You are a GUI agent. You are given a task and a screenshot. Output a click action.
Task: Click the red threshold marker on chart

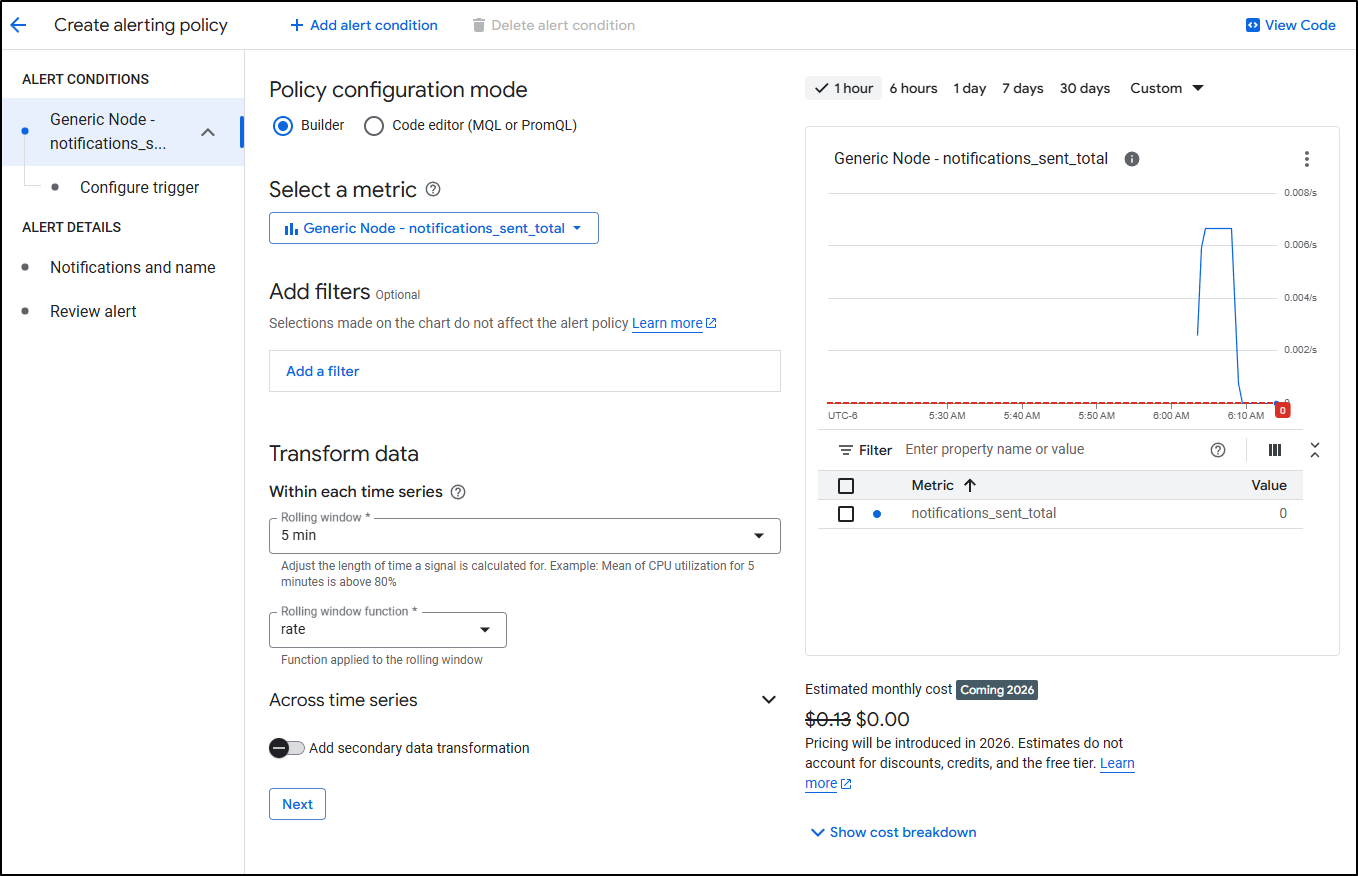click(1282, 410)
